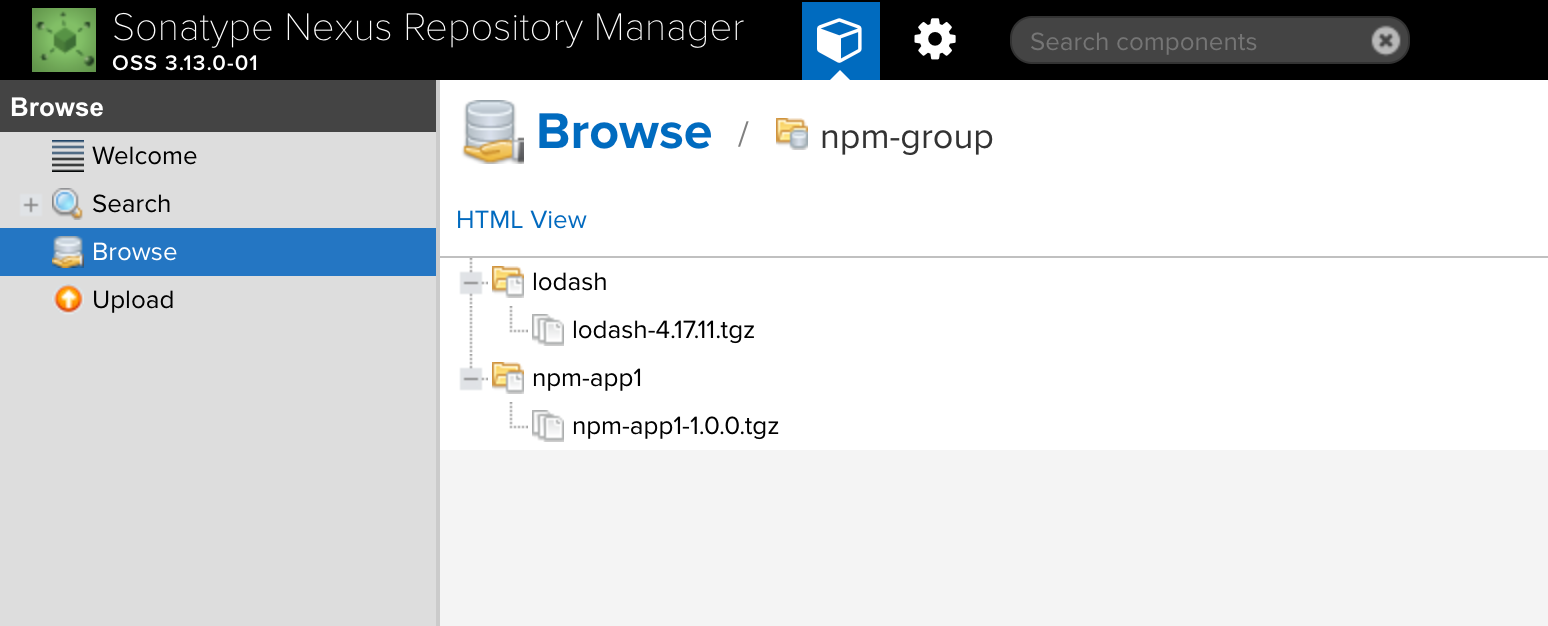Open the Browse cube mode button
Screen dimensions: 1548x626
(840, 41)
